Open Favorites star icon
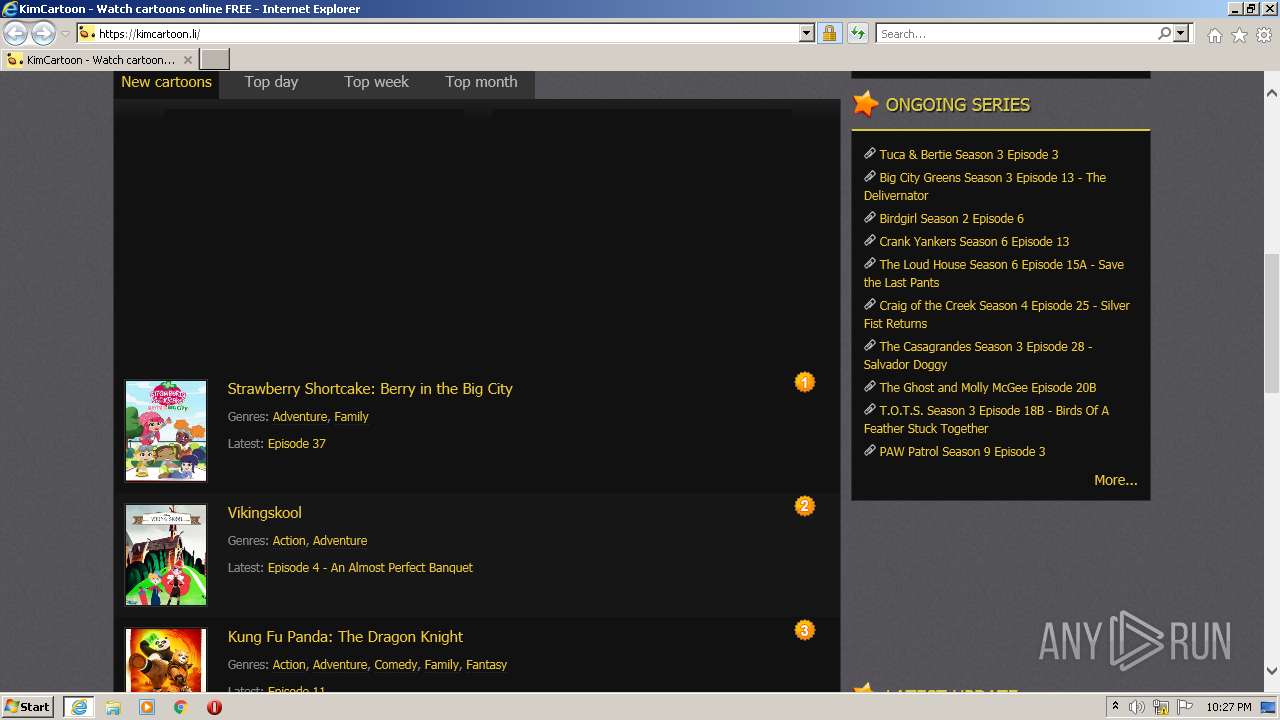The image size is (1280, 720). click(x=1239, y=35)
